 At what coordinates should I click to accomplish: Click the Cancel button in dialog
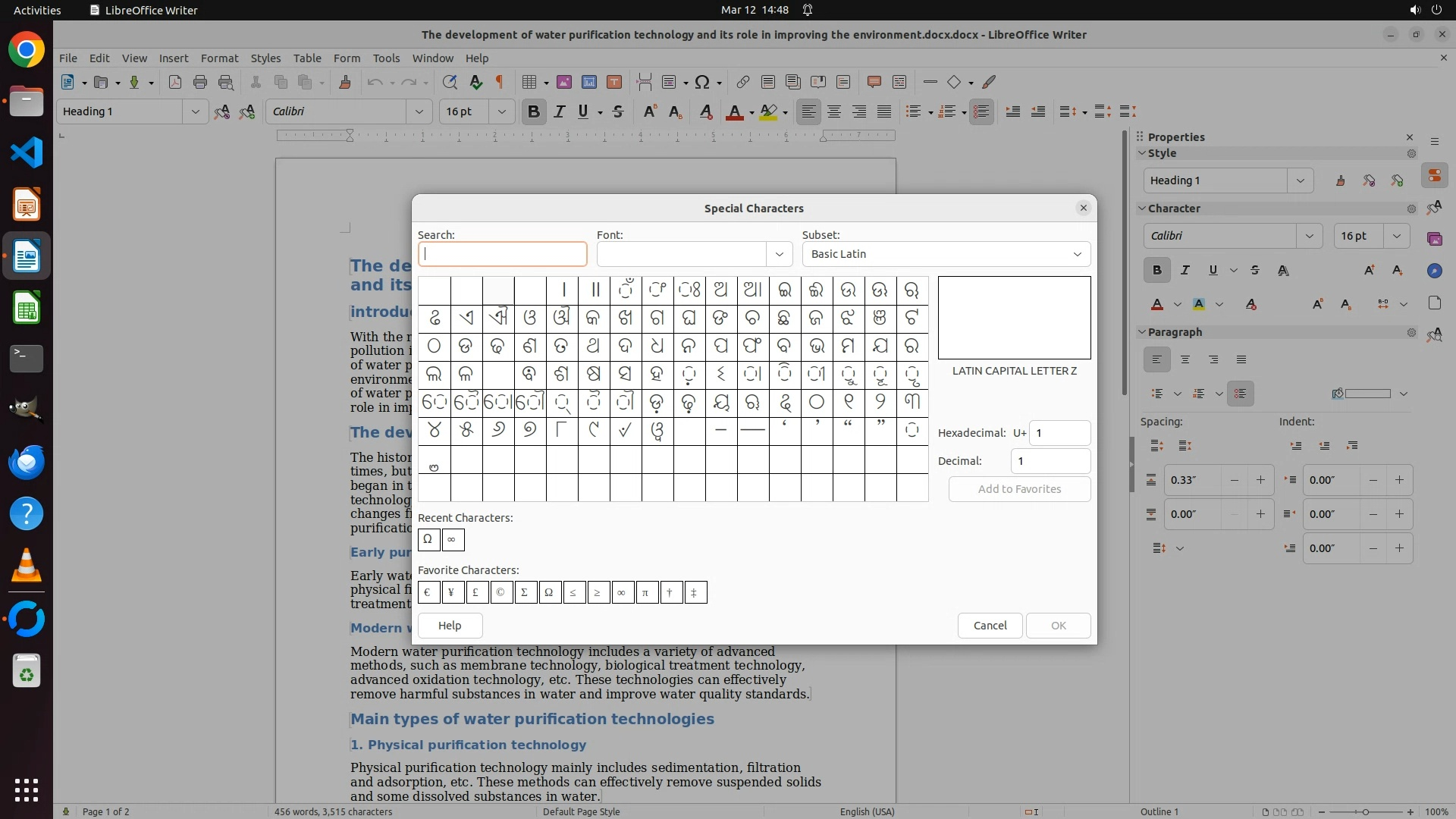point(990,626)
